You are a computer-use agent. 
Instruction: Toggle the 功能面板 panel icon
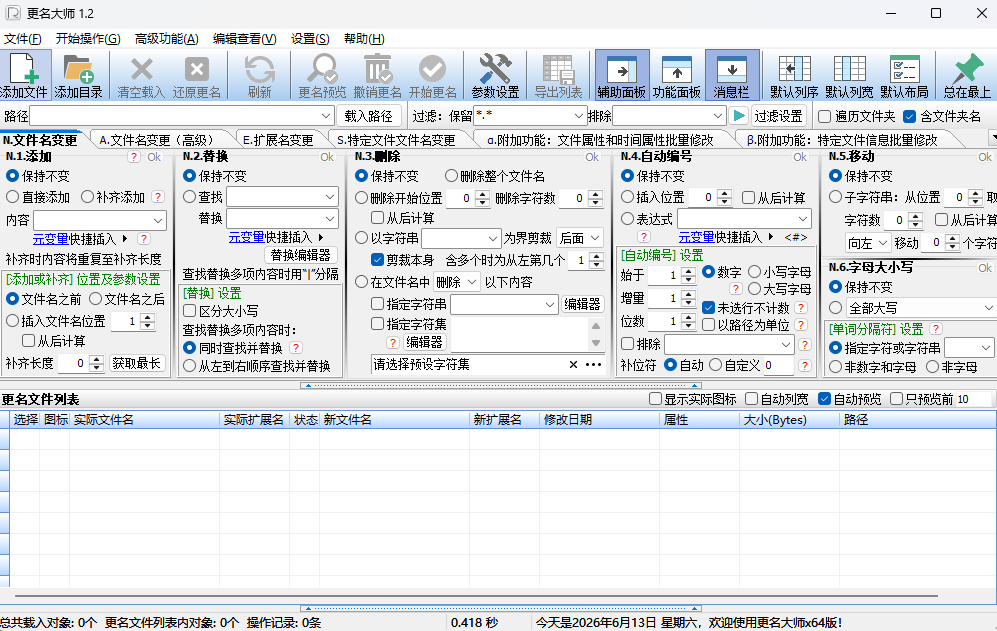(x=677, y=75)
